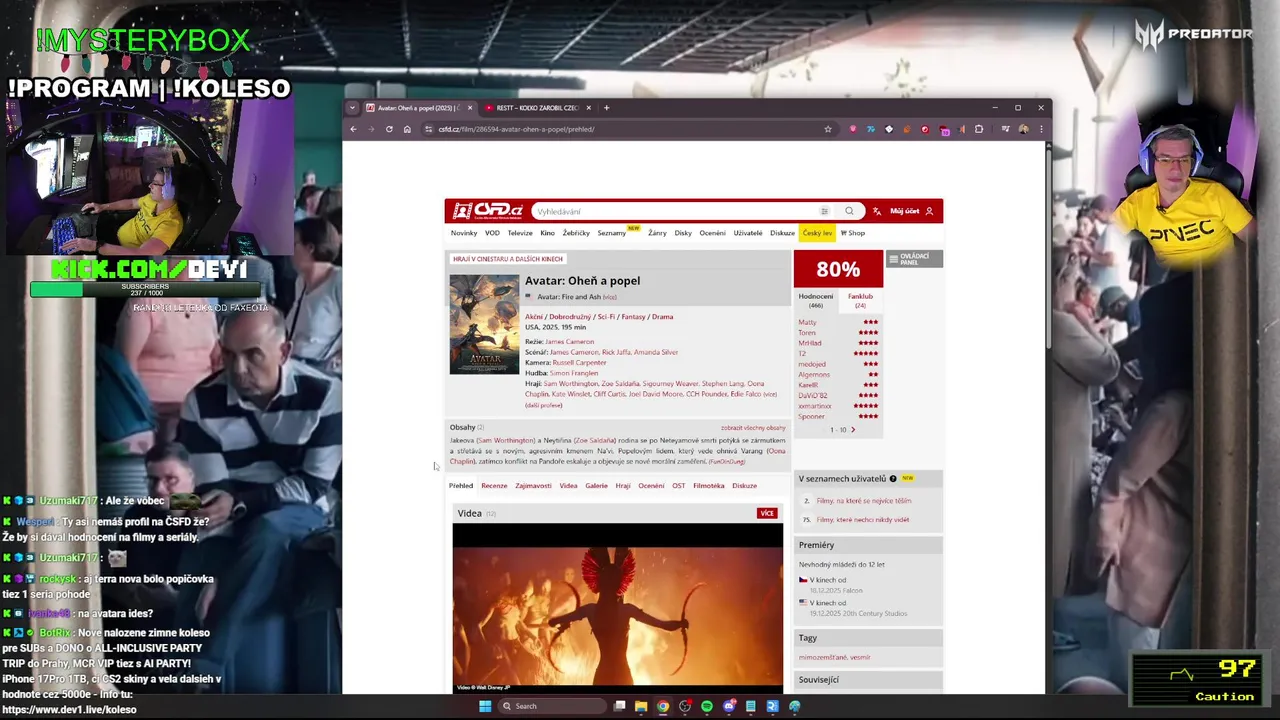Play the Avatar trailer video thumbnail
The height and width of the screenshot is (720, 1280).
click(618, 607)
